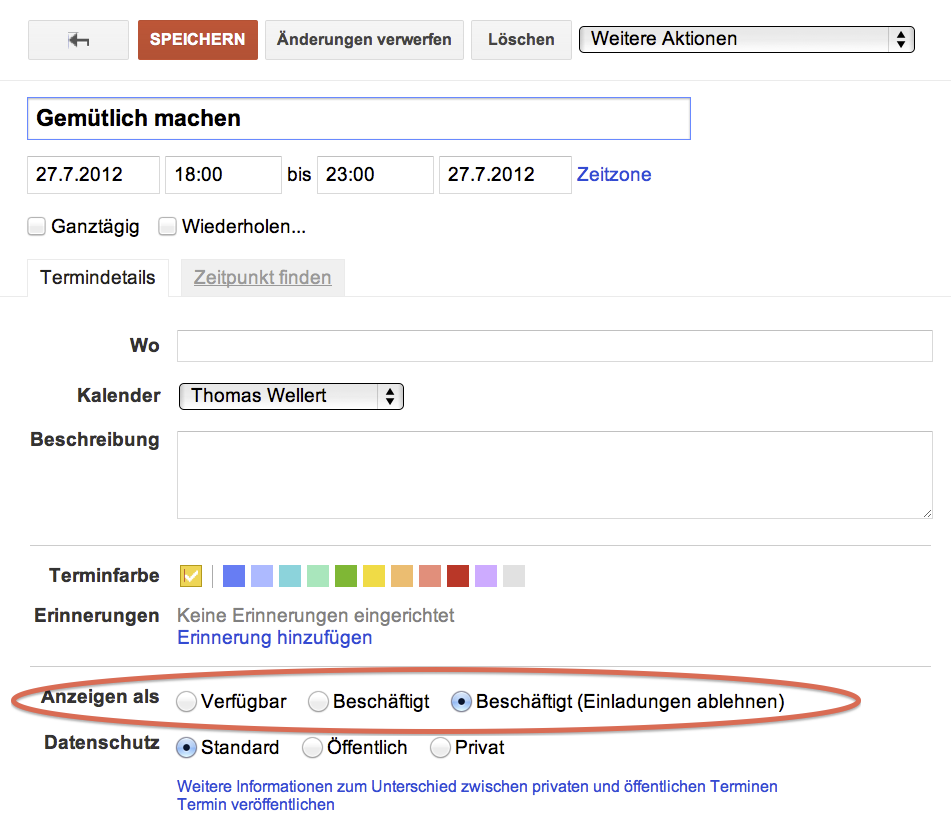The width and height of the screenshot is (951, 831).
Task: Click the SPEICHERN save button
Action: [x=198, y=40]
